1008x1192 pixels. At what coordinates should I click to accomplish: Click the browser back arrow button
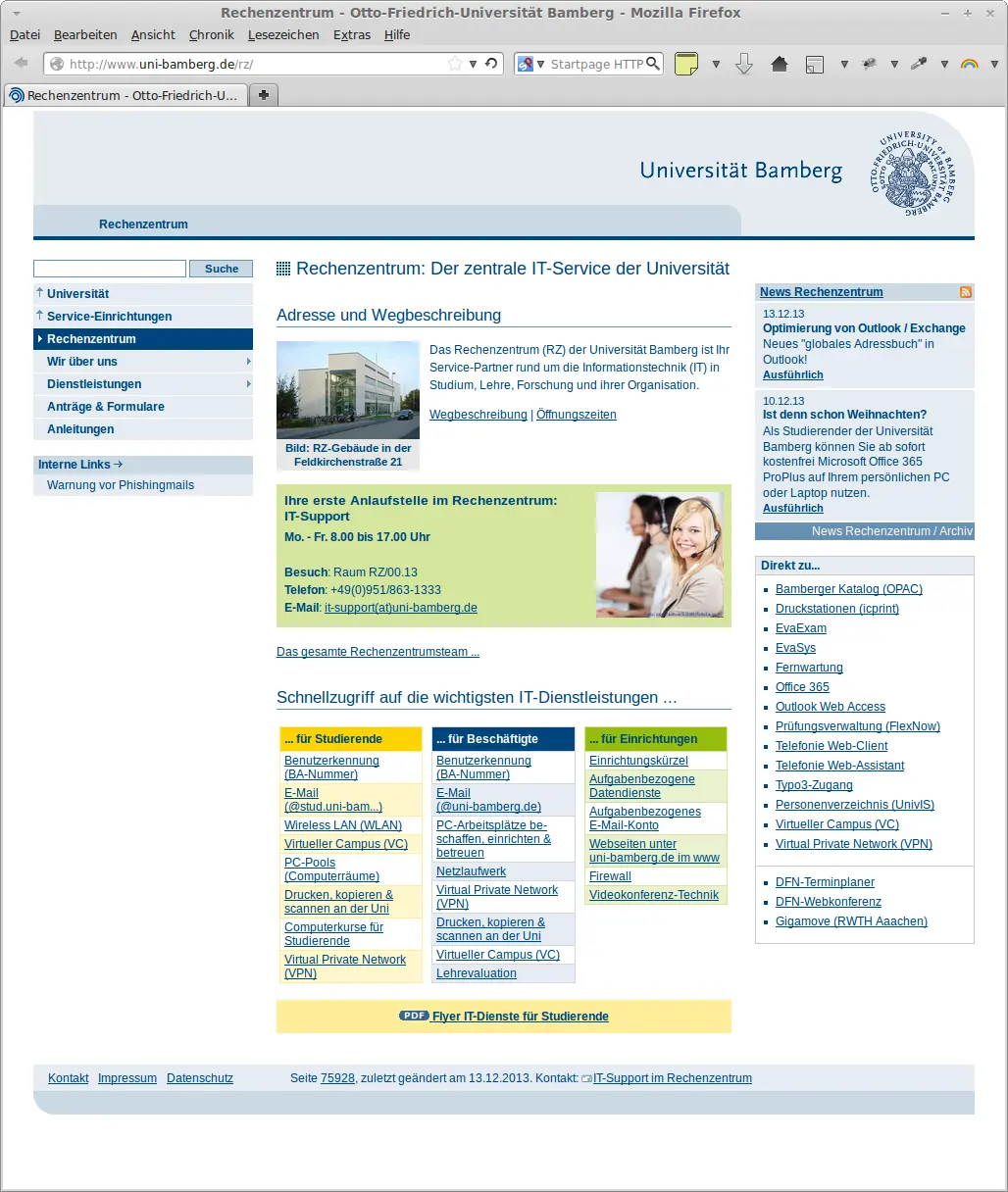click(21, 64)
